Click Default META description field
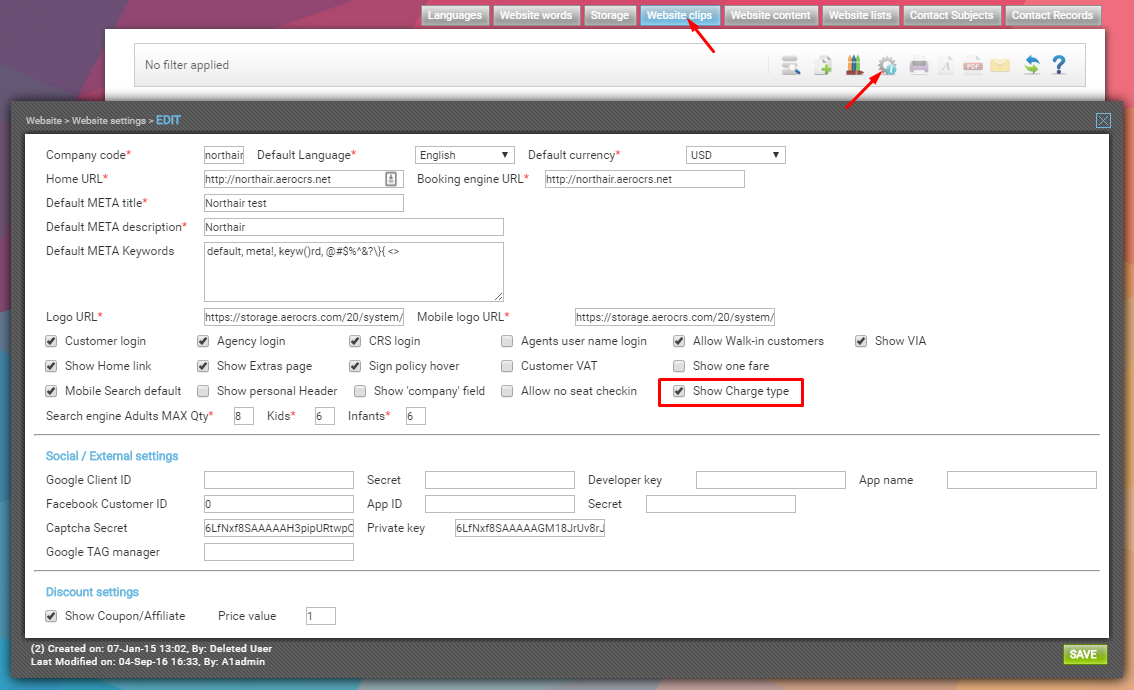 [x=354, y=227]
